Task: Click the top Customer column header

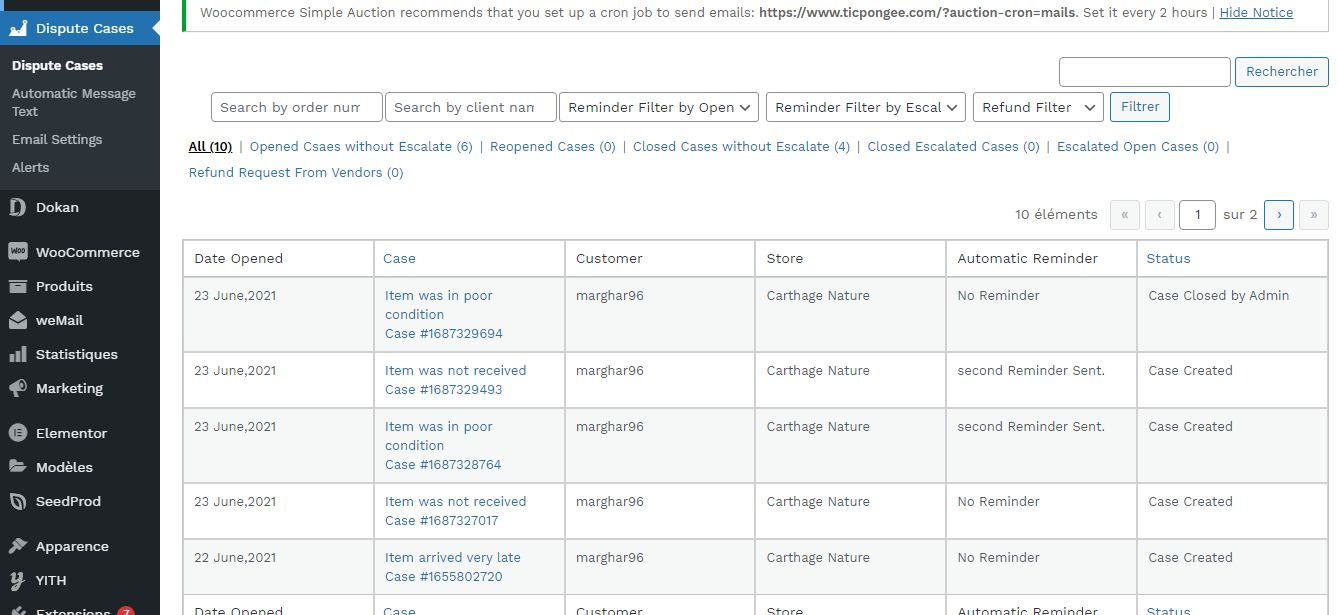Action: coord(609,258)
